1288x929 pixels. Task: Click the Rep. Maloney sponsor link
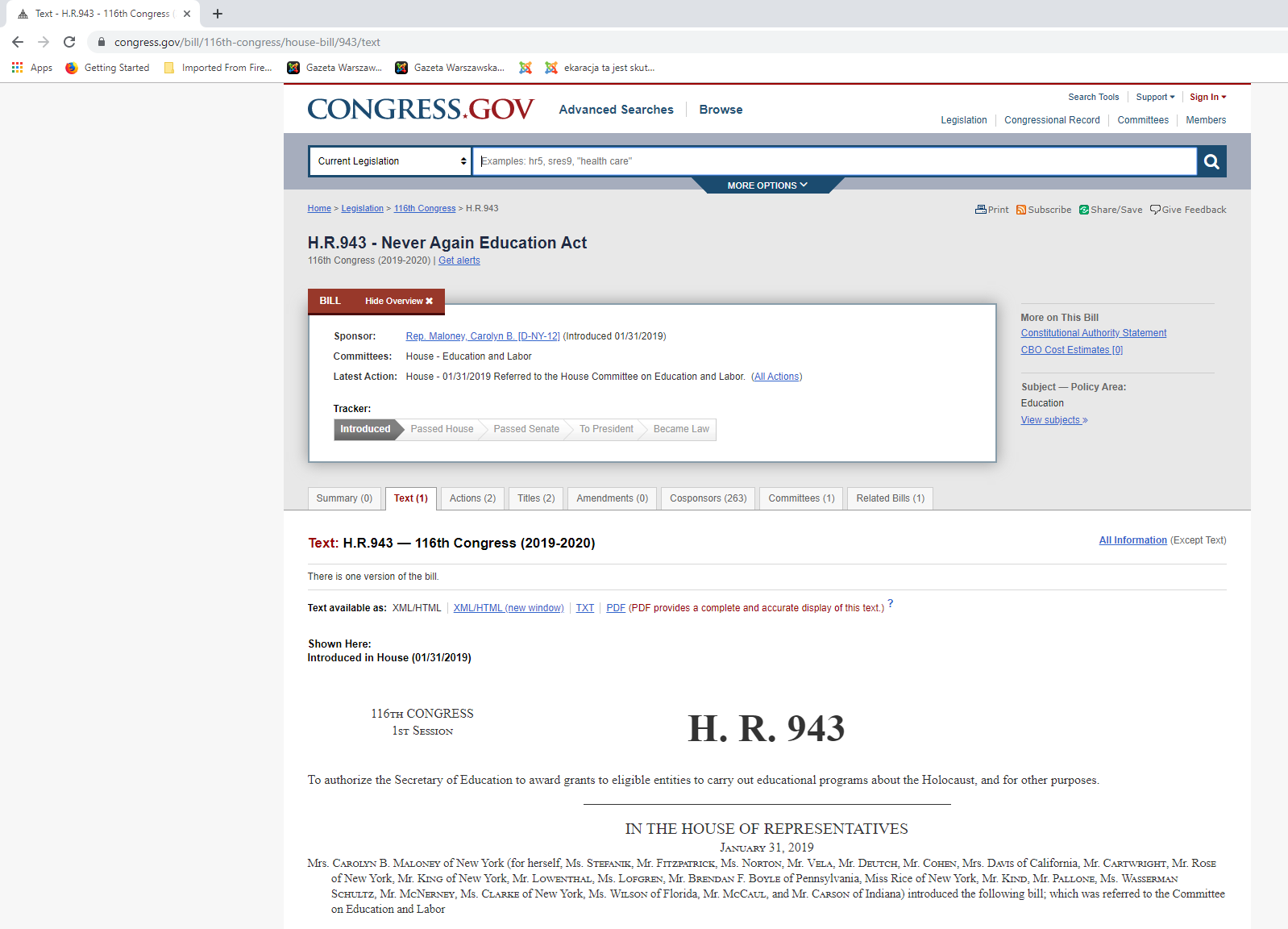(x=482, y=336)
